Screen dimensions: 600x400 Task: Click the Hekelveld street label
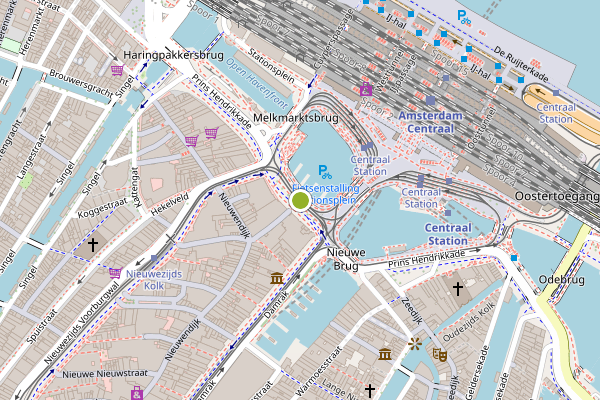tap(170, 204)
